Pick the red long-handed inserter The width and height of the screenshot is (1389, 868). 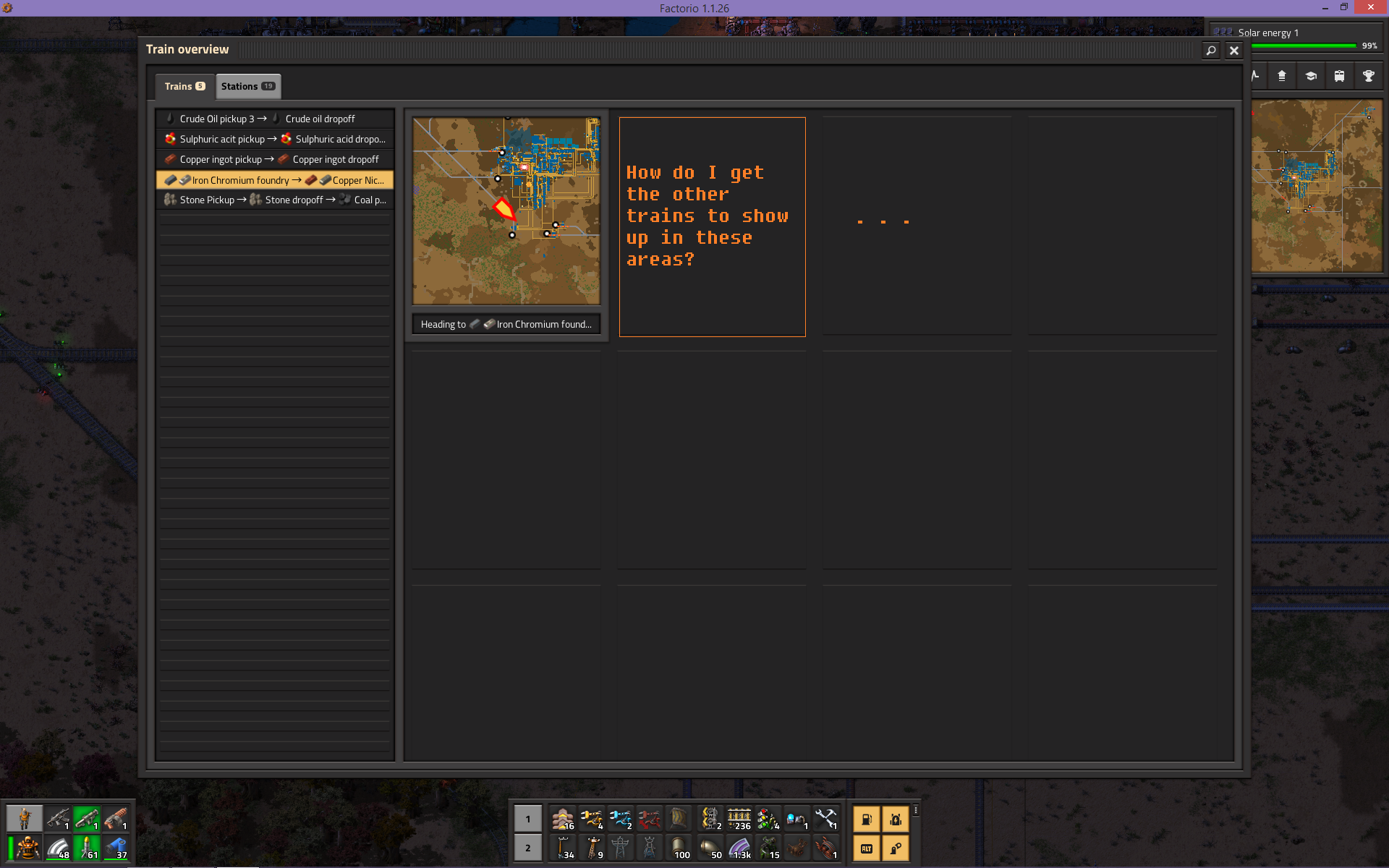pyautogui.click(x=650, y=819)
